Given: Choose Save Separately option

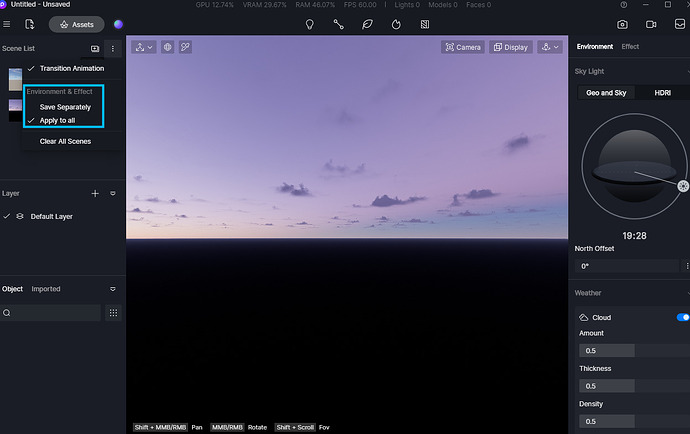Looking at the screenshot, I should tap(65, 107).
